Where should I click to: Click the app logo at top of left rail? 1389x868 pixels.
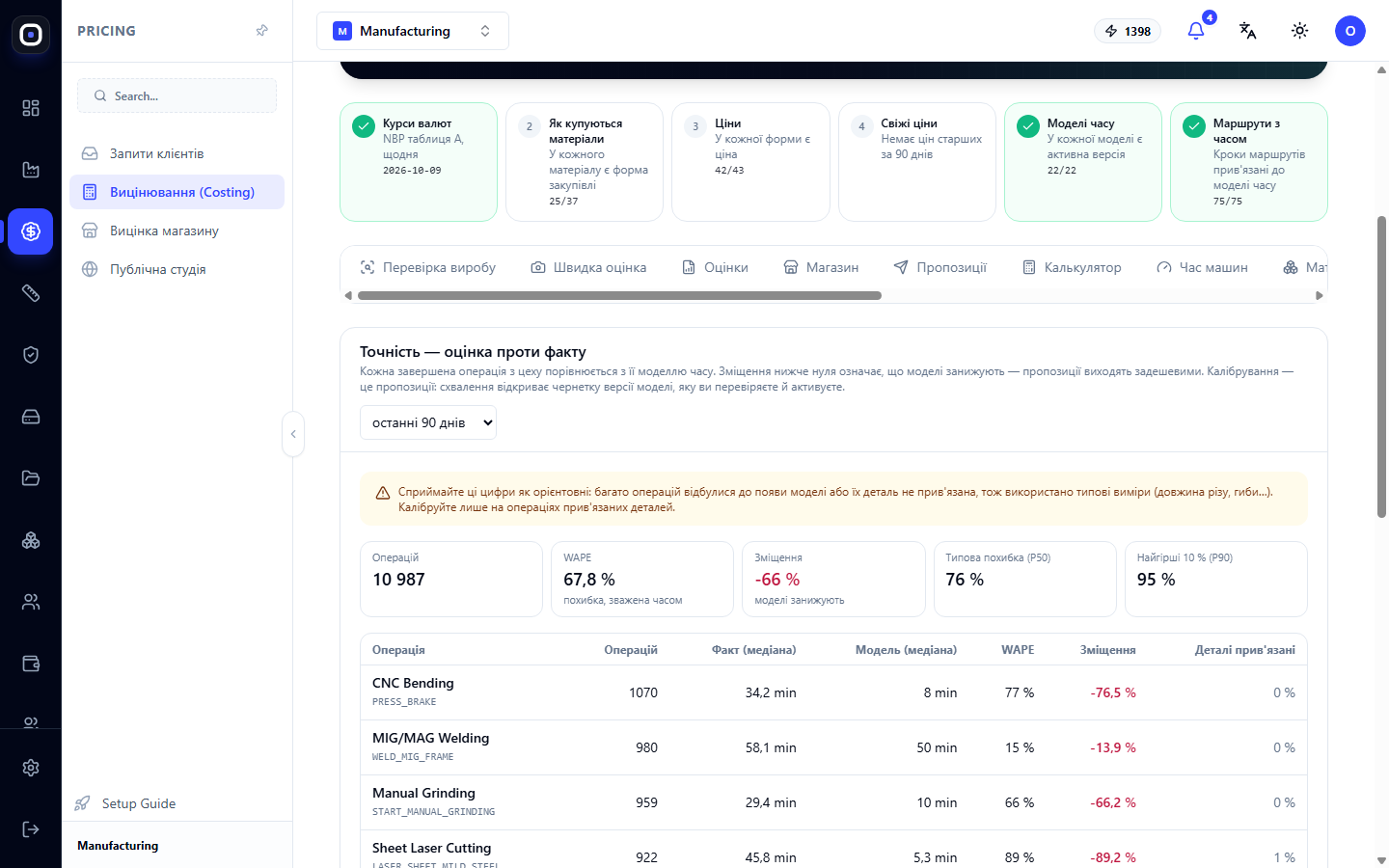pos(31,35)
